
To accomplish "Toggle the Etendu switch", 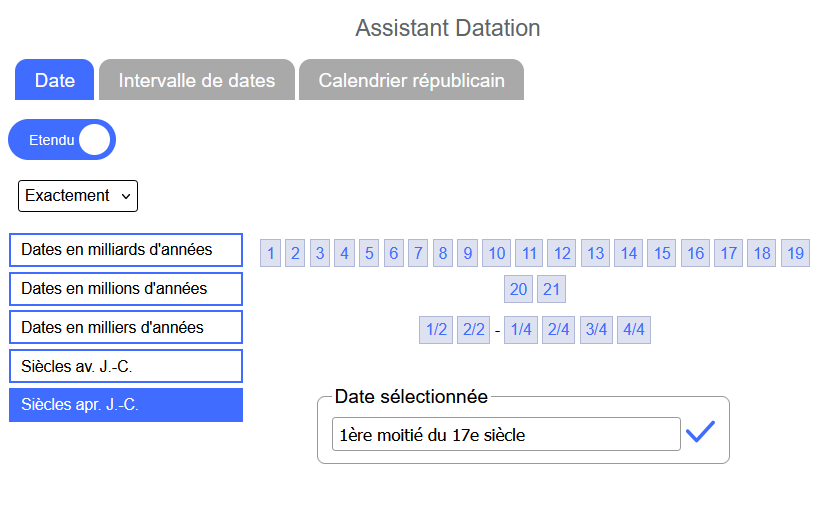I will point(62,140).
